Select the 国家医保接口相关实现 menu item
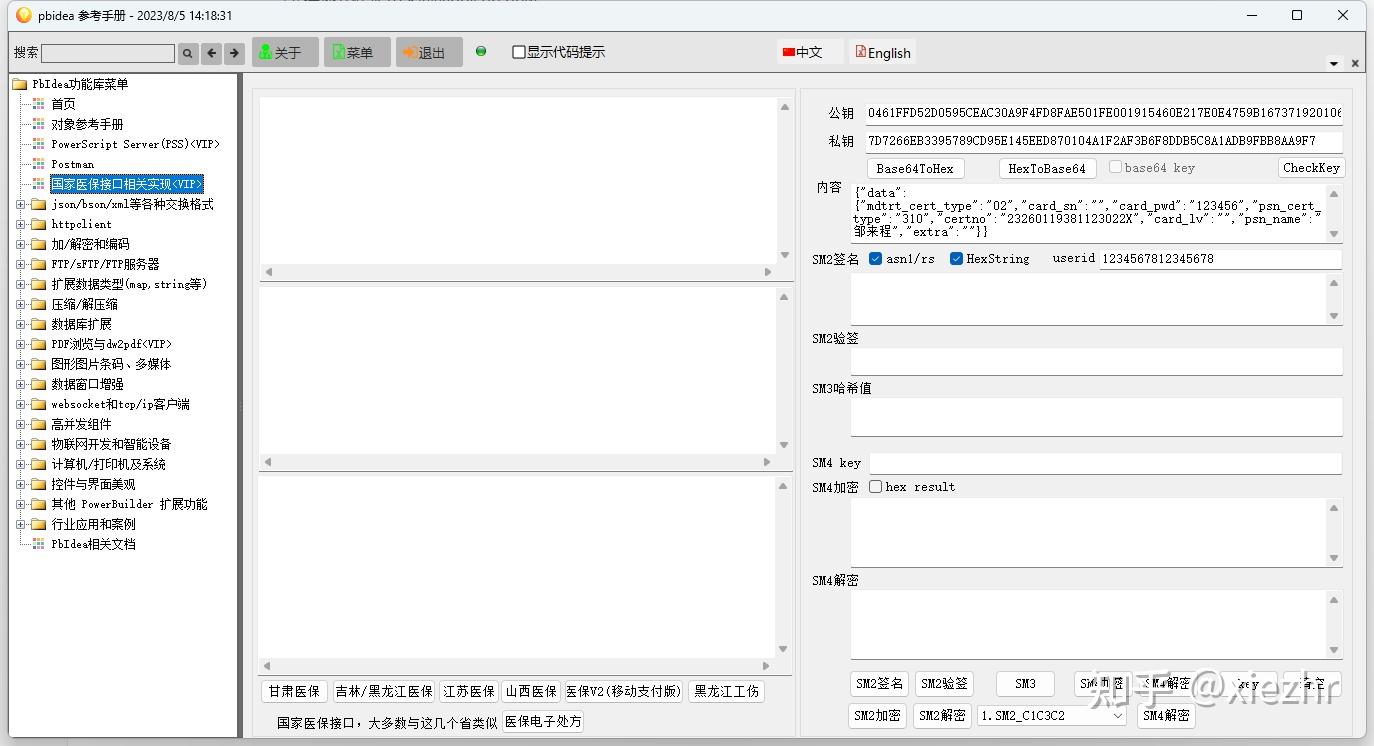The height and width of the screenshot is (746, 1374). (x=126, y=183)
